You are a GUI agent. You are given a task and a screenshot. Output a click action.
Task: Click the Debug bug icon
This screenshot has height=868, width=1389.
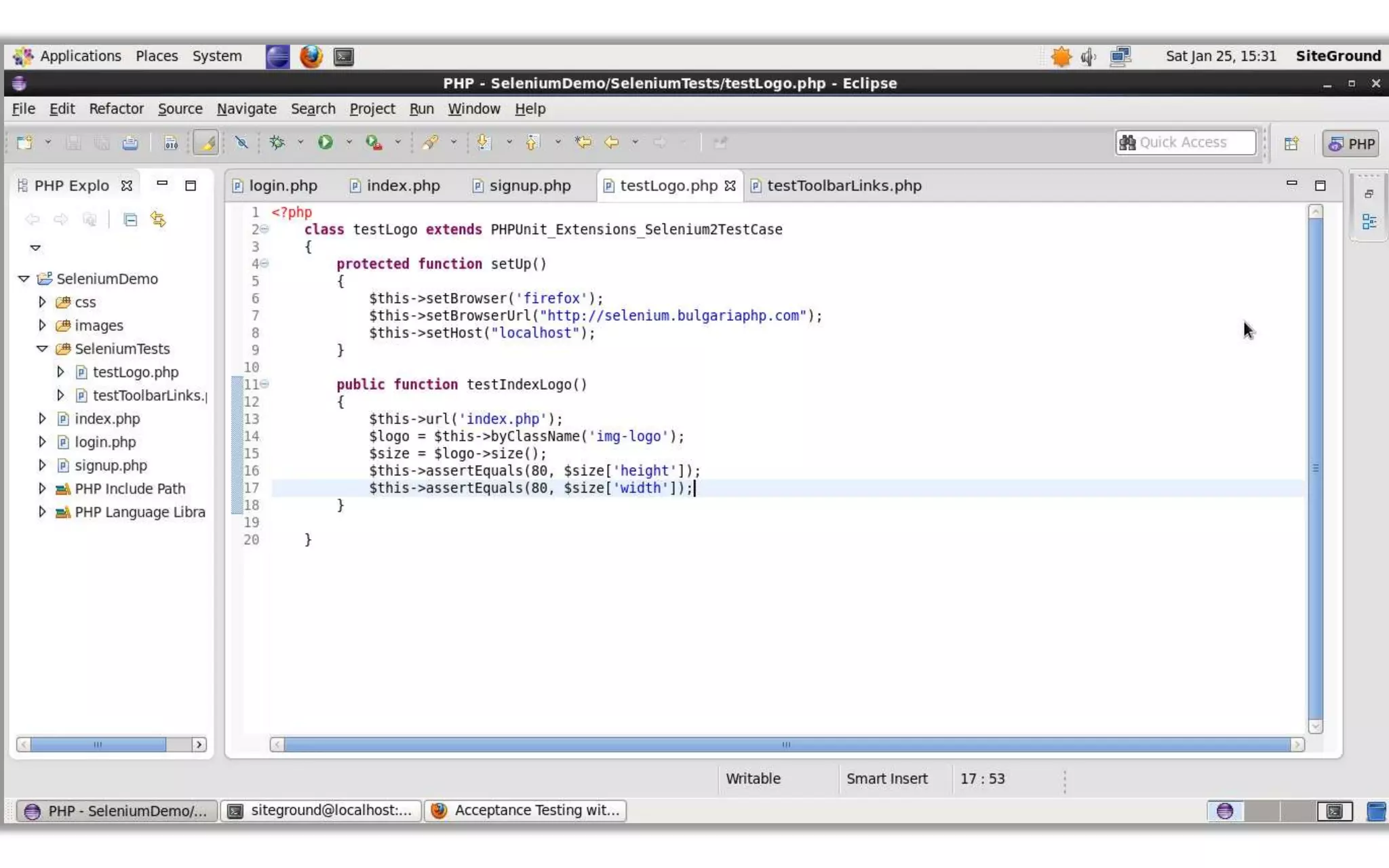[277, 142]
